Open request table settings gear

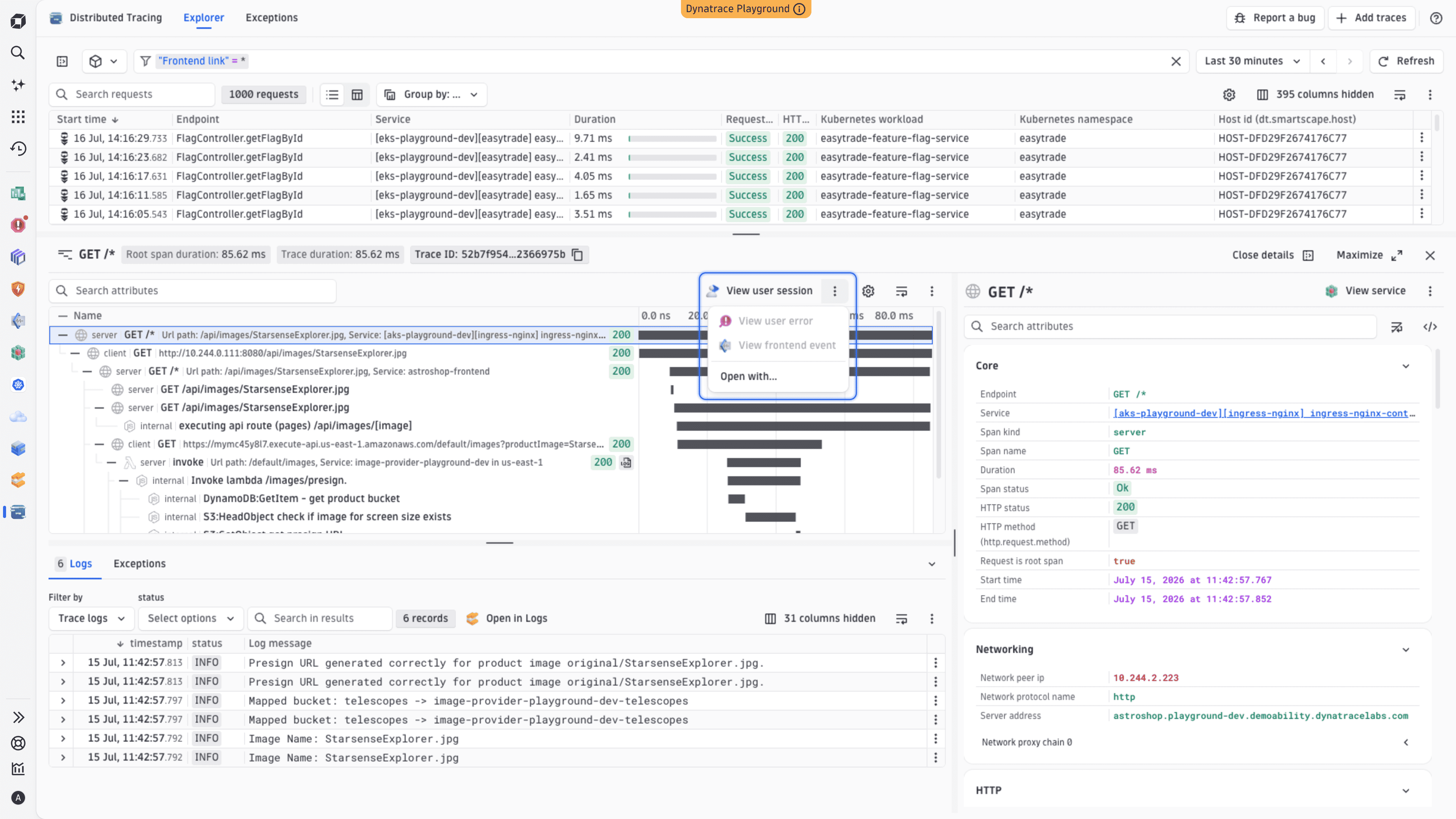coord(1229,94)
